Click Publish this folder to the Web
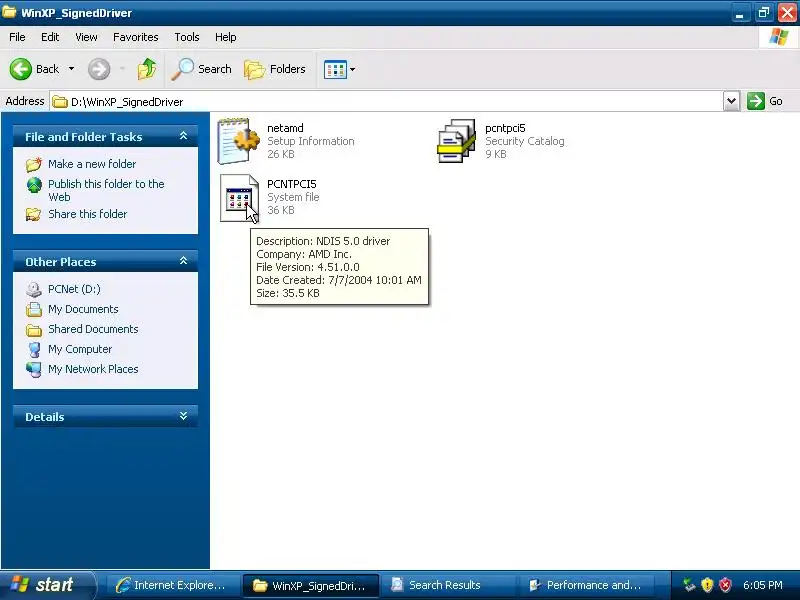The image size is (800, 600). (x=106, y=190)
